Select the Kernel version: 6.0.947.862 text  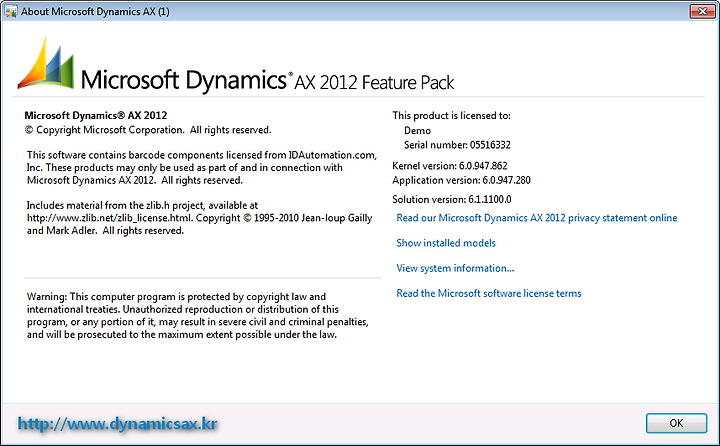click(x=450, y=166)
